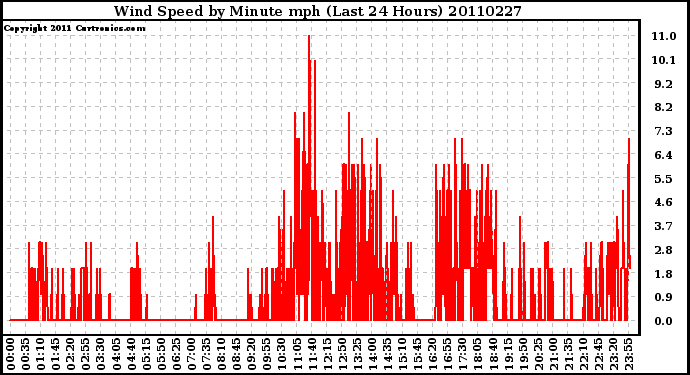Image resolution: width=690 pixels, height=375 pixels.
Task: Click the 14:00 time axis label
Action: click(x=372, y=355)
